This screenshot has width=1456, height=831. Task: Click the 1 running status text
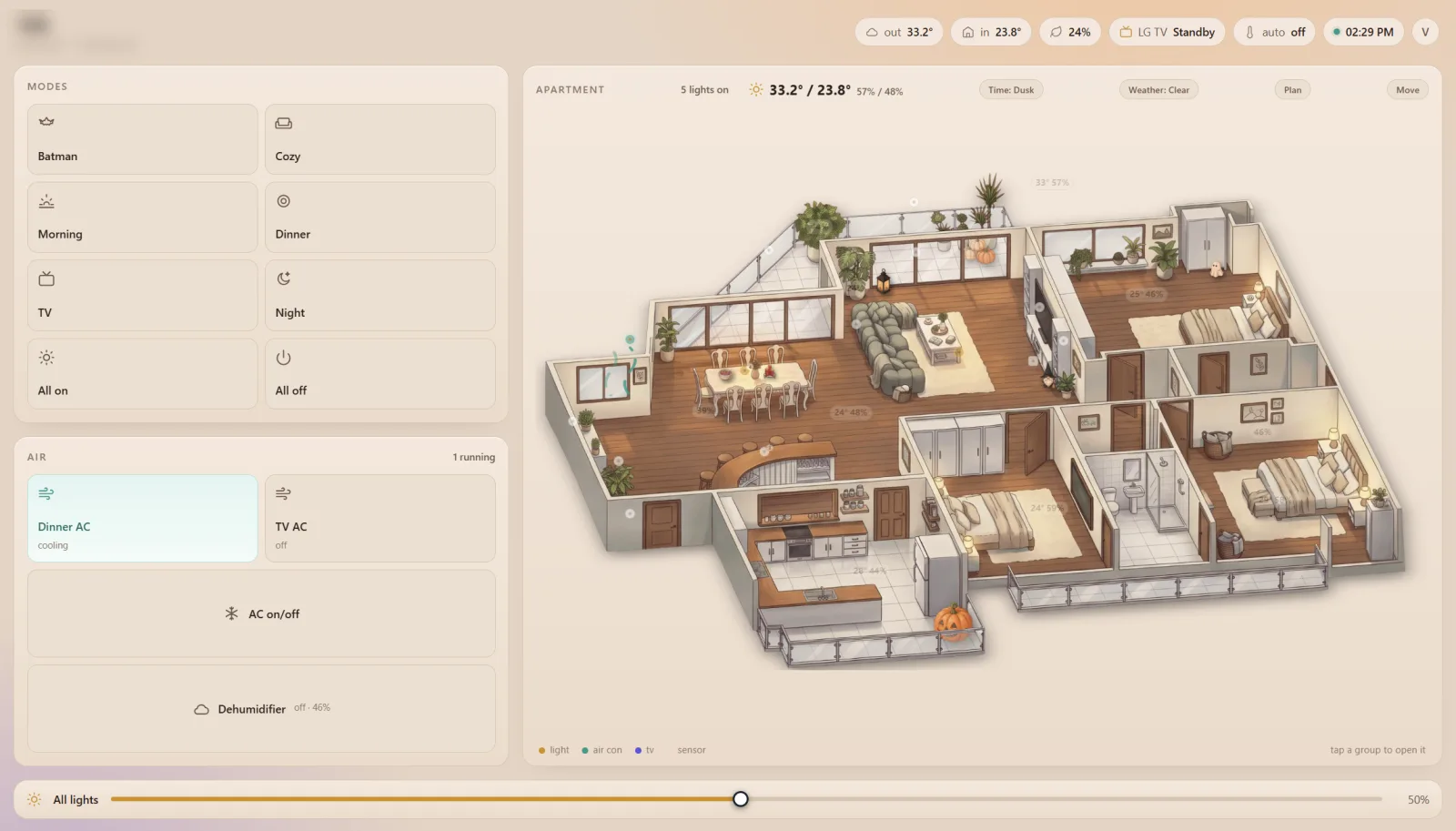(x=474, y=457)
